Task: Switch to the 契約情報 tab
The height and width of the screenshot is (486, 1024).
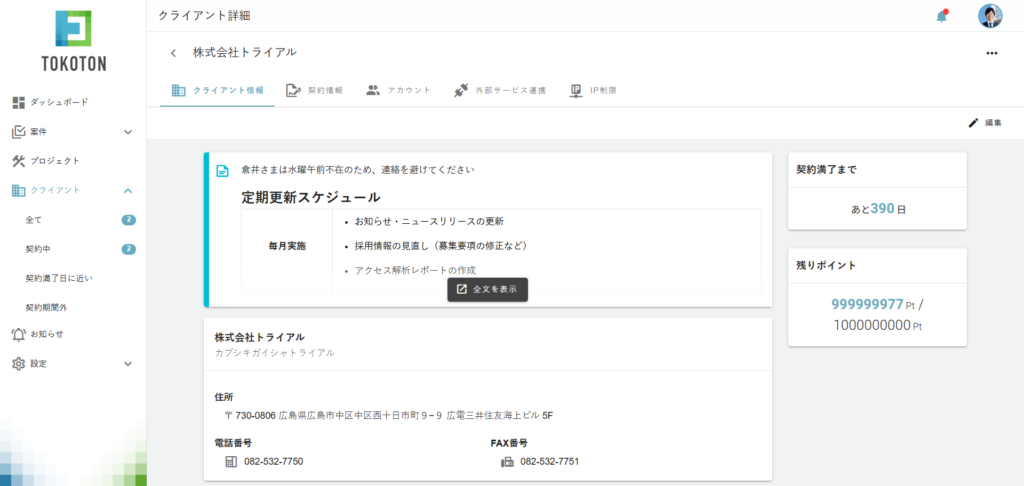Action: tap(315, 90)
